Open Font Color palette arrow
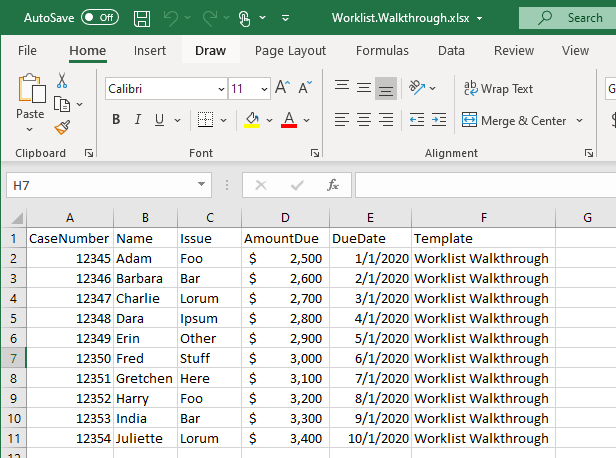Viewport: 616px width, 458px height. click(306, 120)
